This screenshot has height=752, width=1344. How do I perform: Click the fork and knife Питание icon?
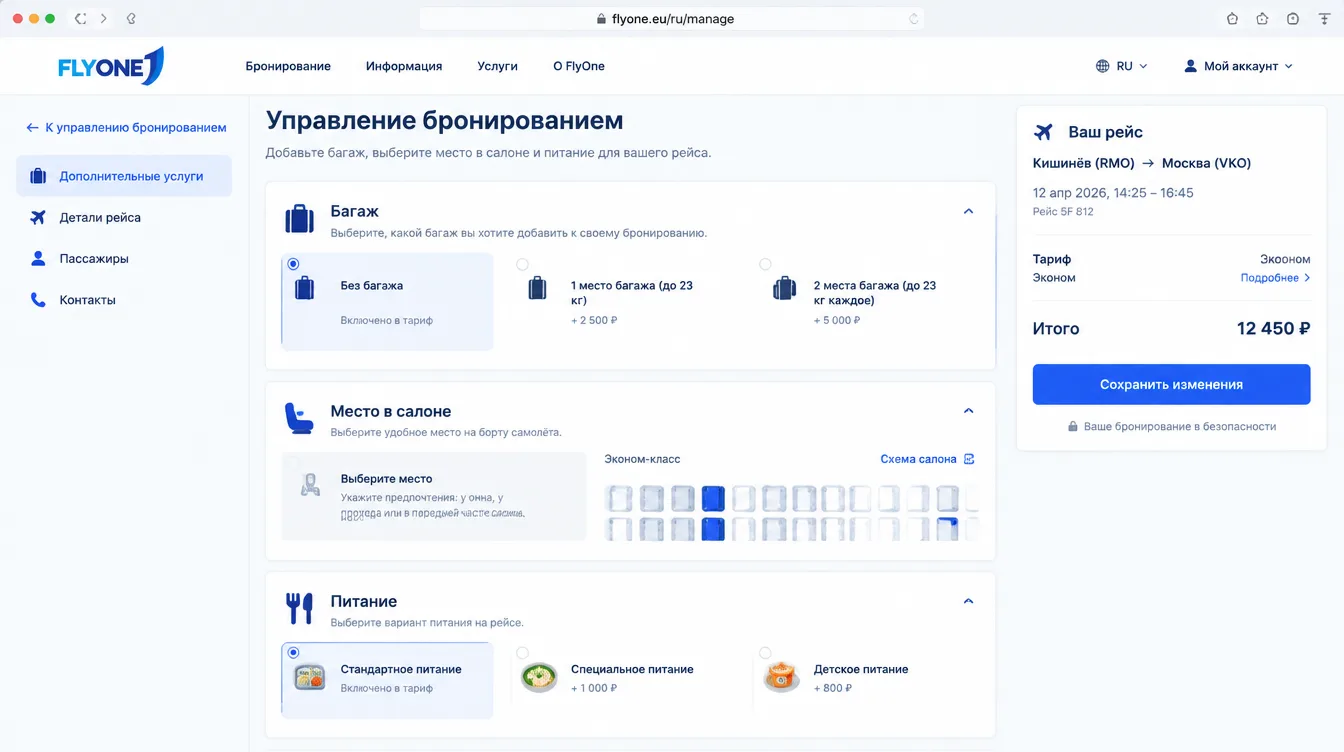299,607
